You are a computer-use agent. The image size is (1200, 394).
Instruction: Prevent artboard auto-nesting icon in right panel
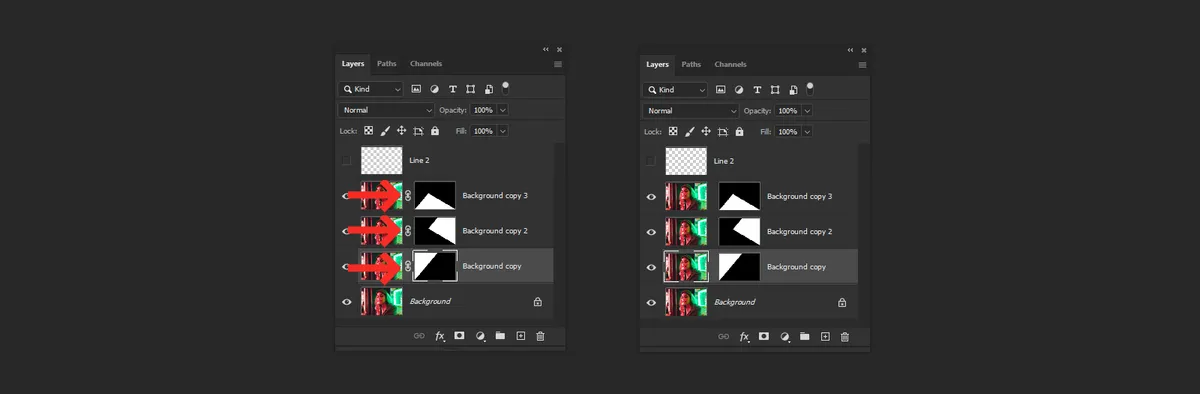[722, 131]
